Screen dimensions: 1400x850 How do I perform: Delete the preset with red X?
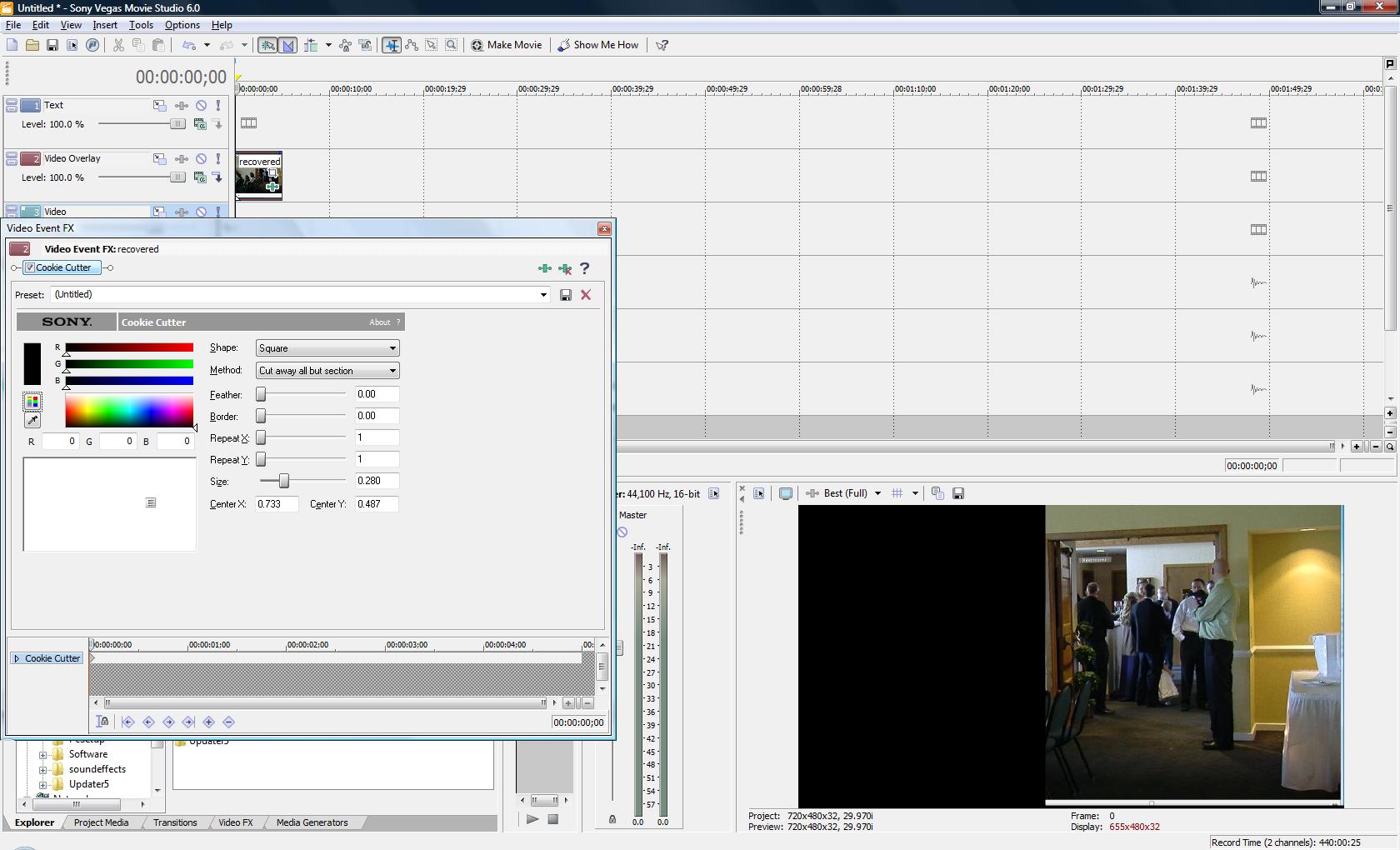586,295
